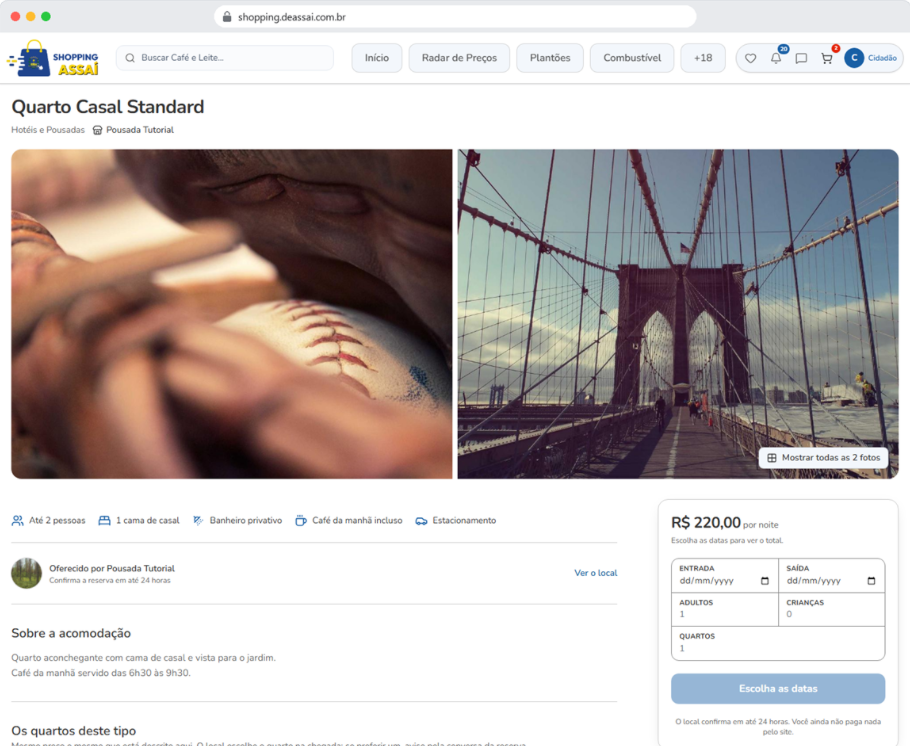
Task: Select the Adultos count field
Action: tap(724, 609)
